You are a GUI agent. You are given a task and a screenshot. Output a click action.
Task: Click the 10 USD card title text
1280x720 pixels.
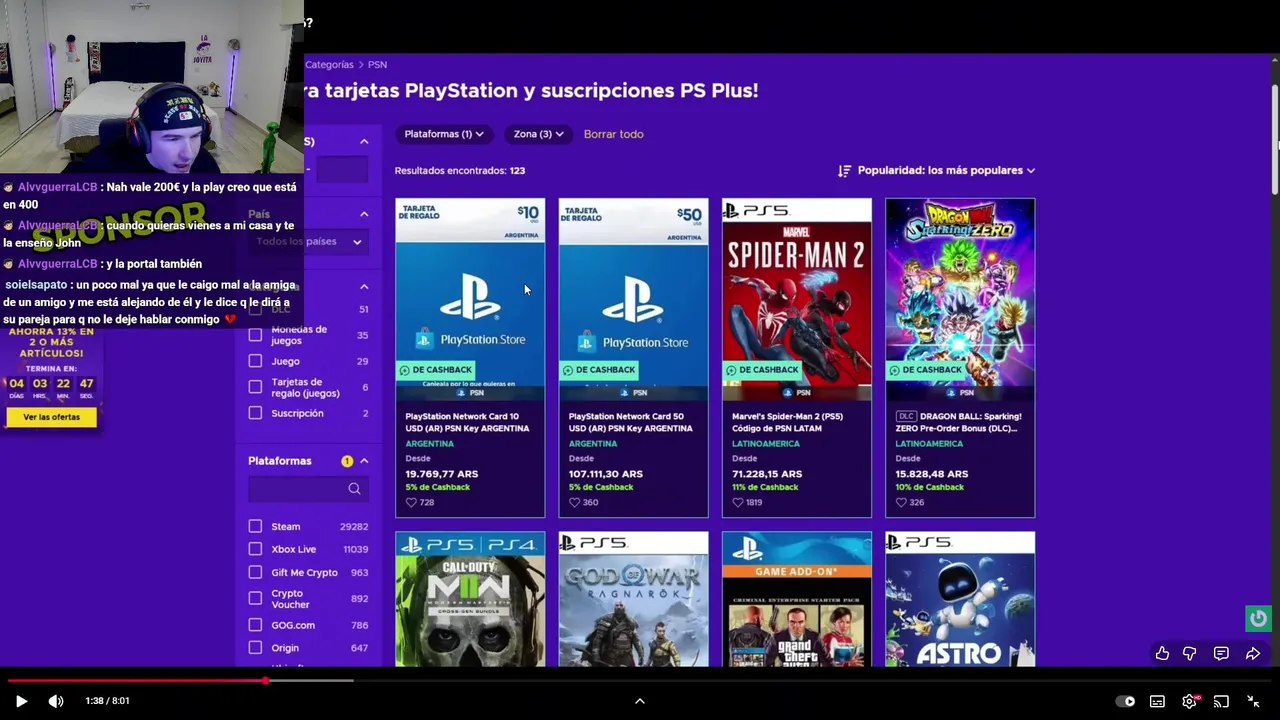click(467, 422)
